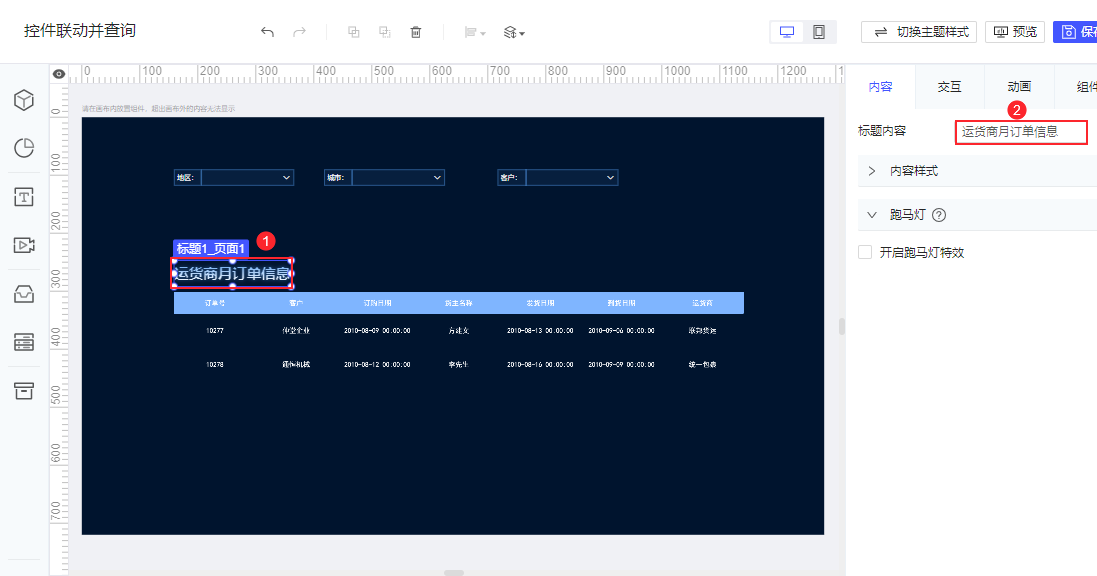Click order number 10277 cell

tap(215, 330)
